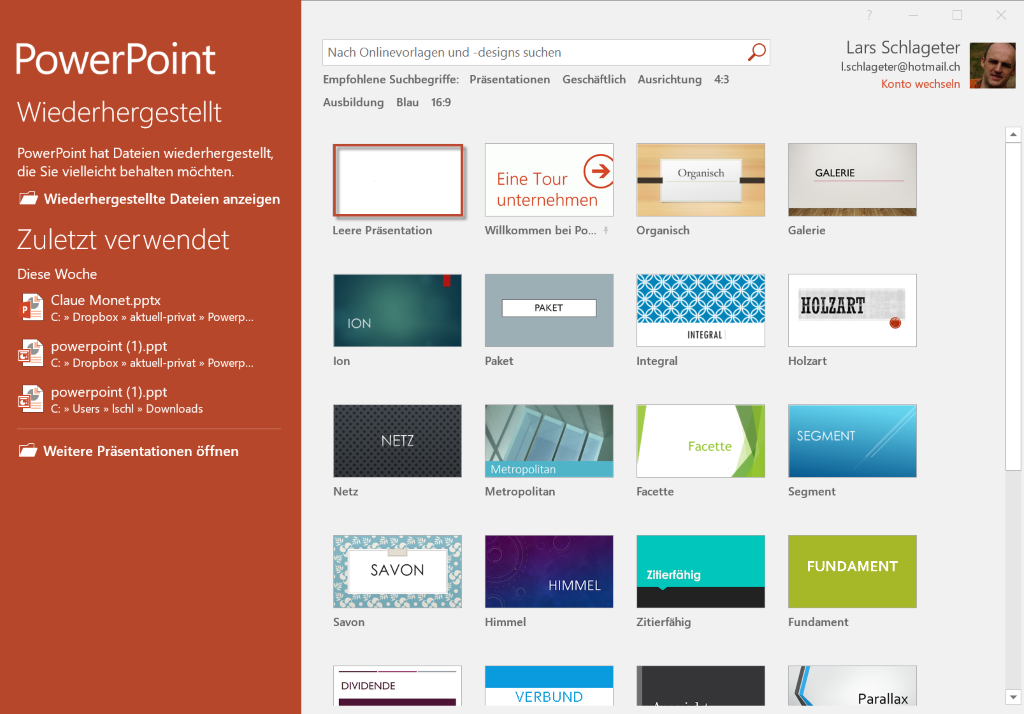Click the folder icon beside Weitere Präsentationen öffnen
This screenshot has height=714, width=1024.
[27, 451]
